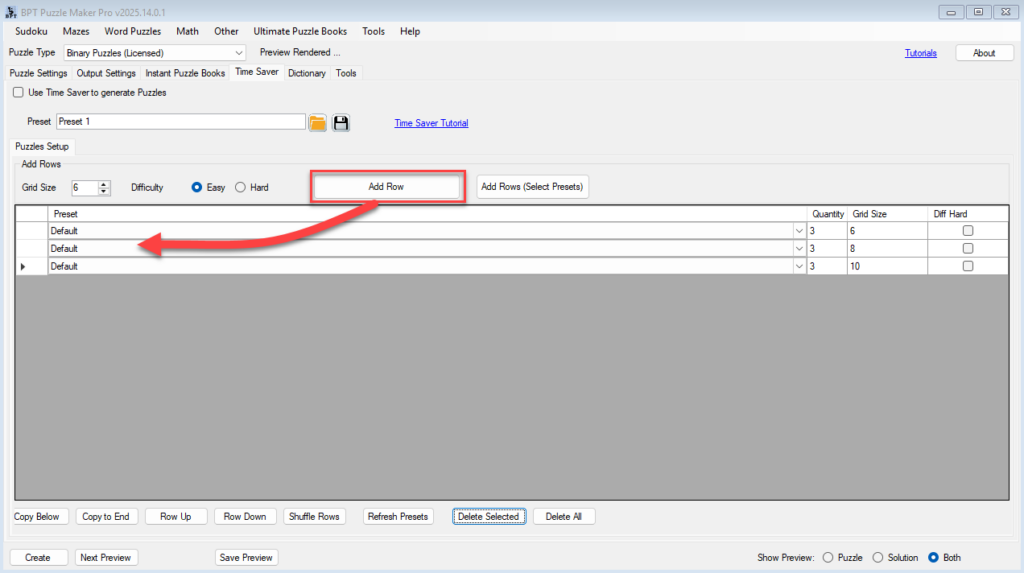Viewport: 1024px width, 573px height.
Task: Click inside the Preset name input field
Action: [180, 121]
